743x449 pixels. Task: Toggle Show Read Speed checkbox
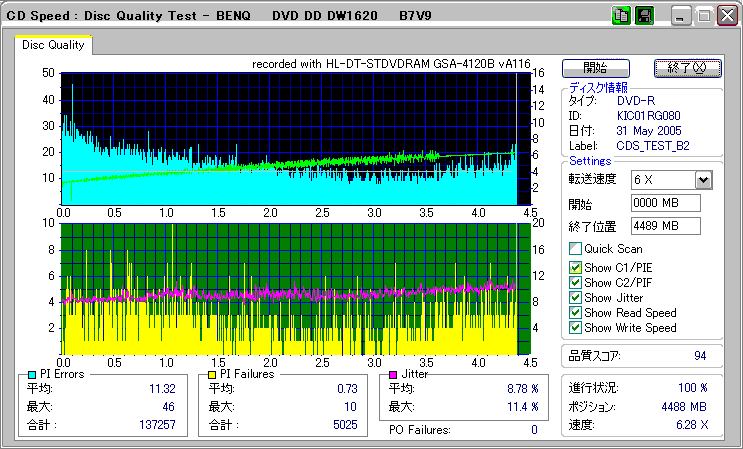click(x=575, y=312)
